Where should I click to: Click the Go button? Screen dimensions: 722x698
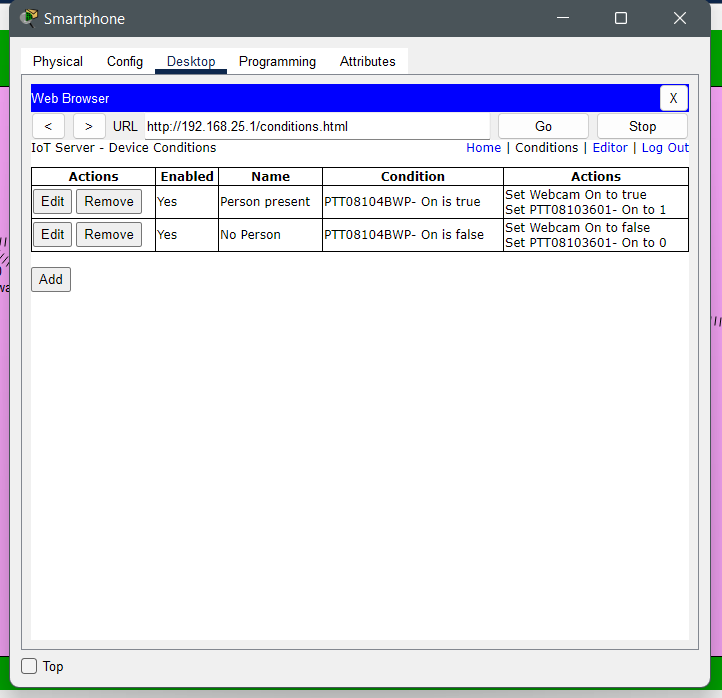(x=543, y=127)
